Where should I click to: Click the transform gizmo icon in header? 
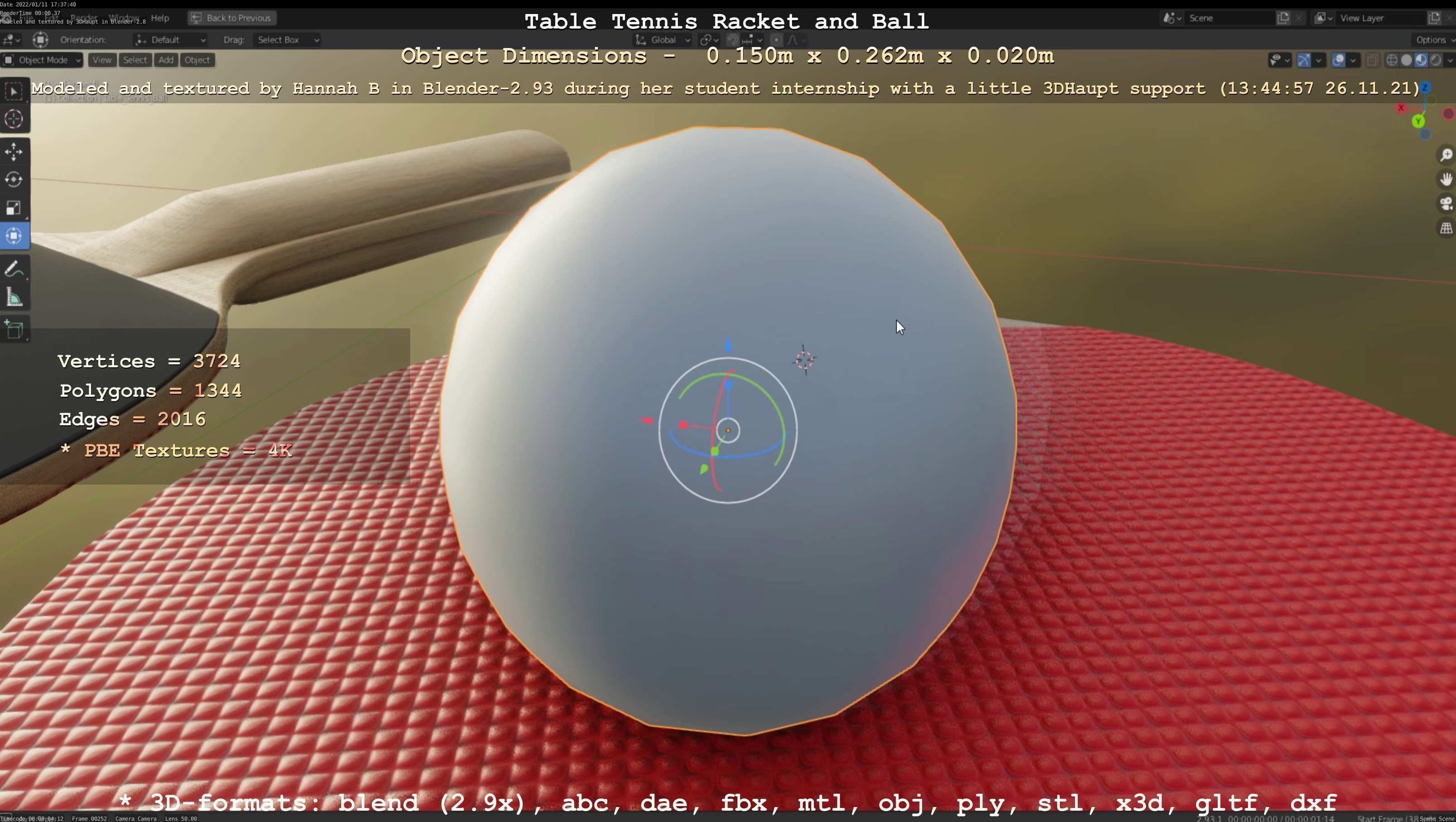(40, 39)
